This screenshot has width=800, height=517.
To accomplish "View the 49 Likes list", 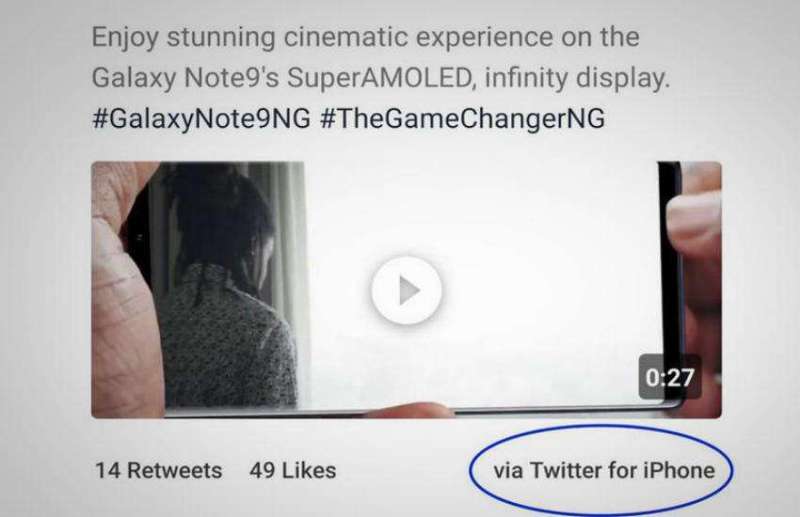I will tap(292, 470).
